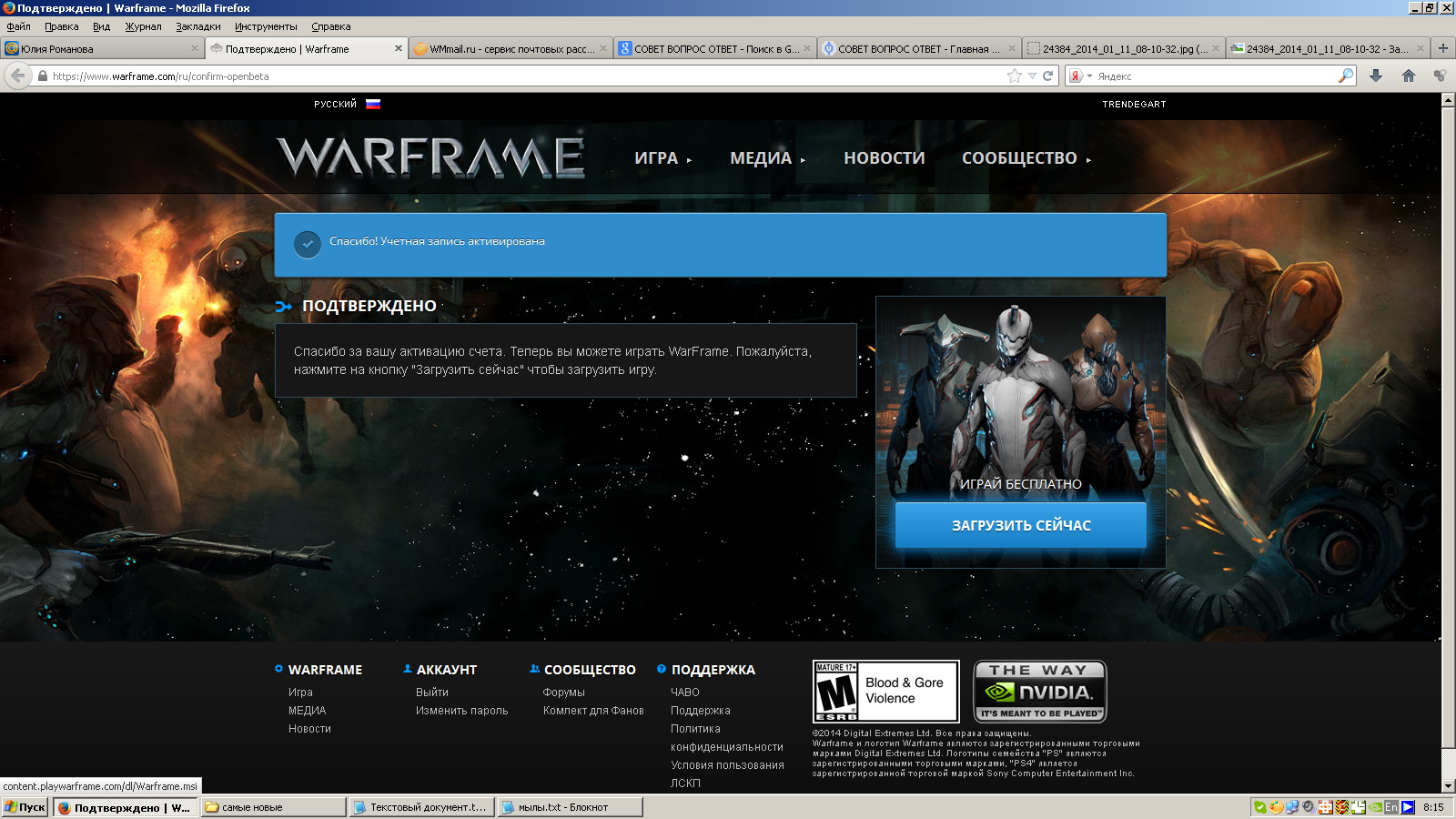Click the footer Игра link under WARFRAME

300,693
